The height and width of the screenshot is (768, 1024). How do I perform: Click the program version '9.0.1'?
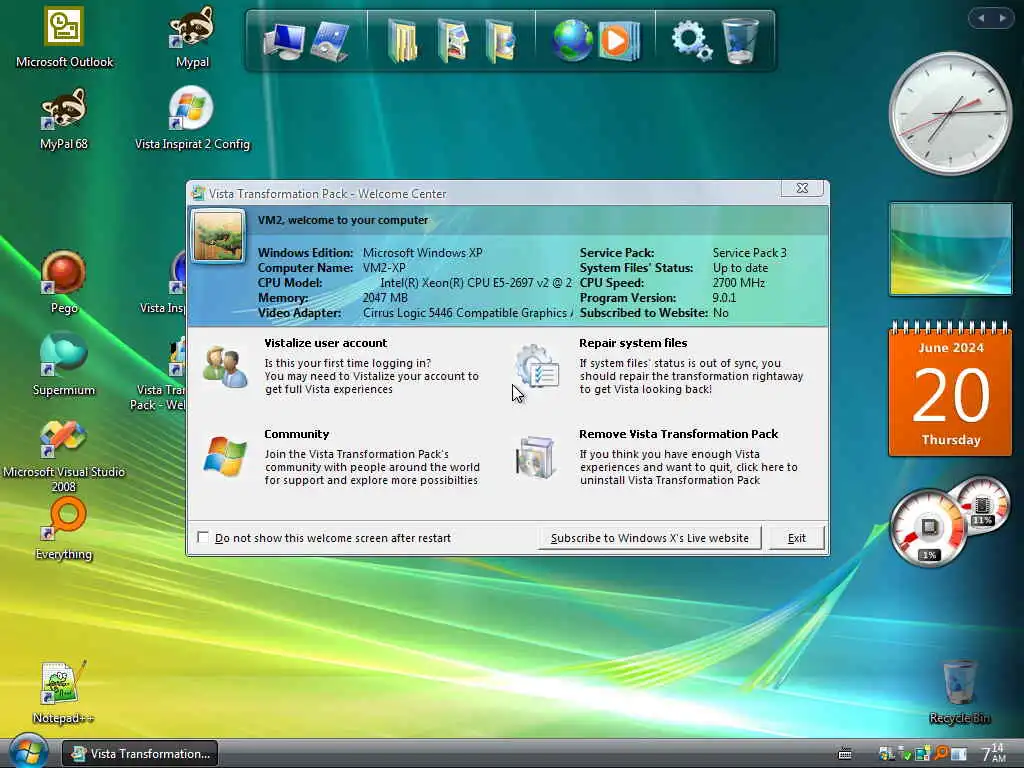pyautogui.click(x=724, y=298)
